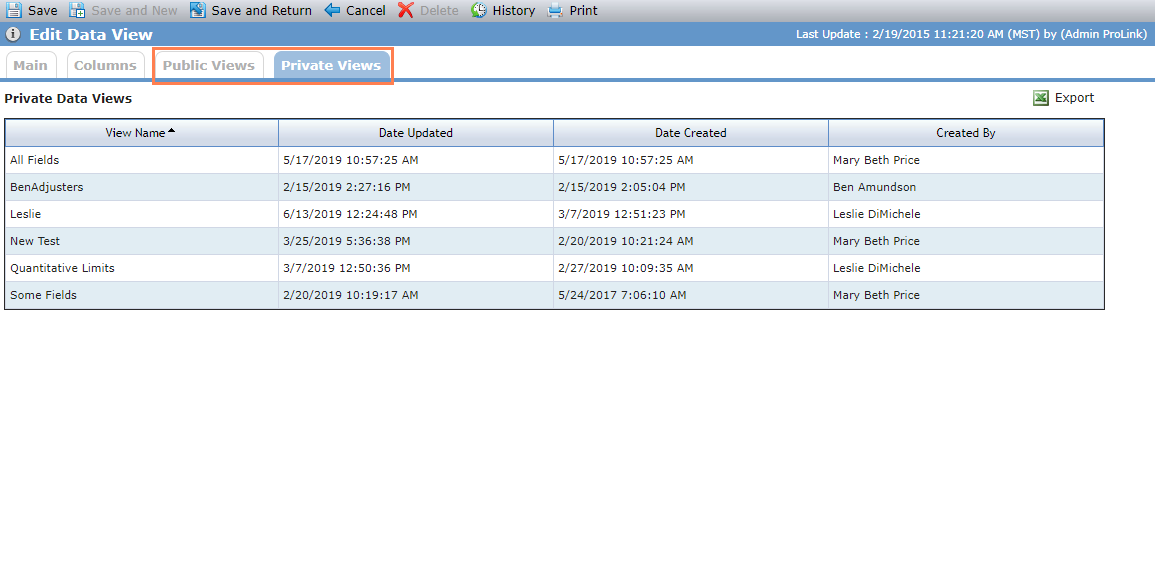This screenshot has width=1155, height=564.
Task: Click Date Created 2/20/2019 10:21:24 AM
Action: (x=625, y=241)
